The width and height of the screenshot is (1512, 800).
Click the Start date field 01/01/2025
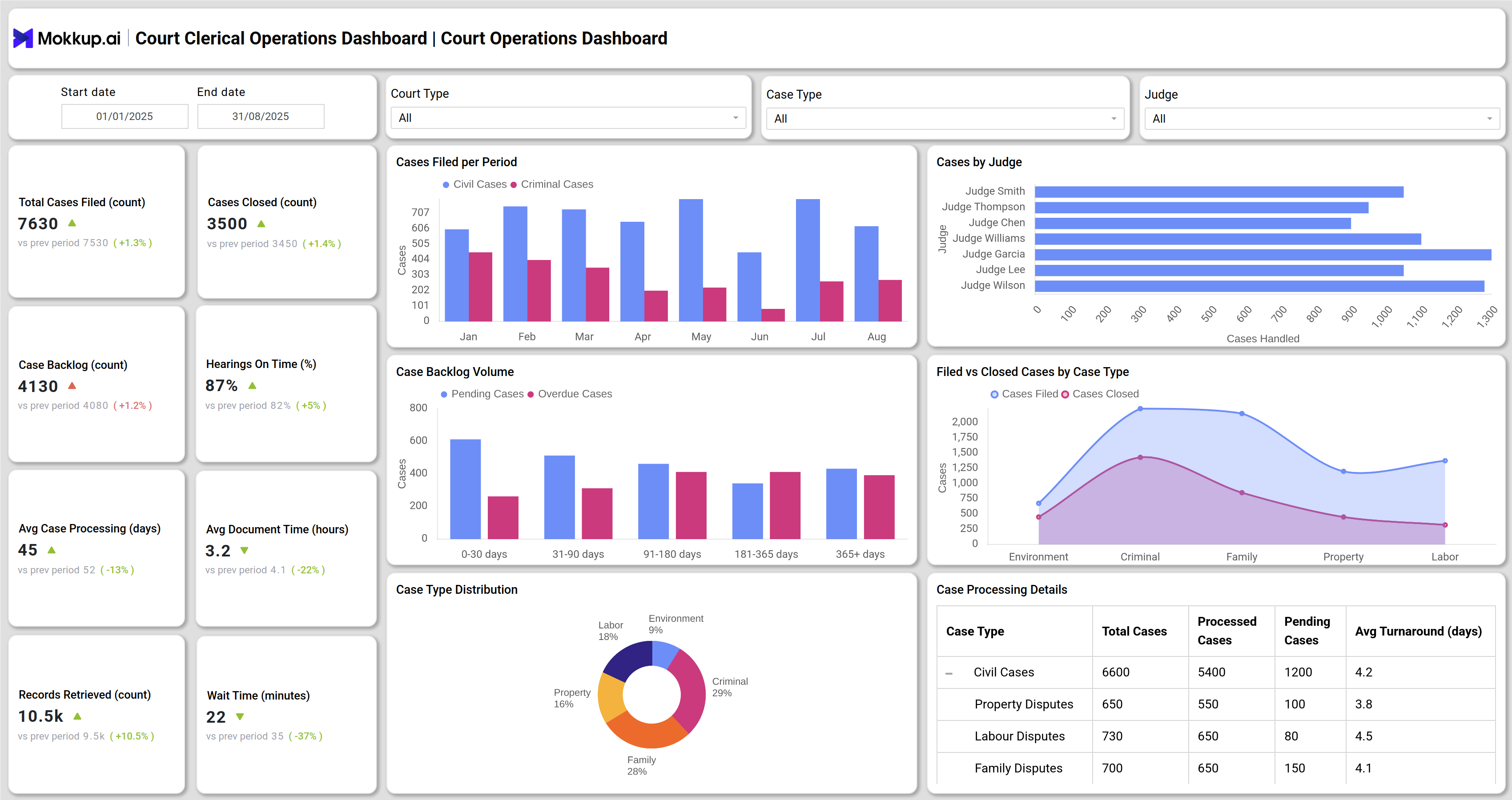pos(125,116)
